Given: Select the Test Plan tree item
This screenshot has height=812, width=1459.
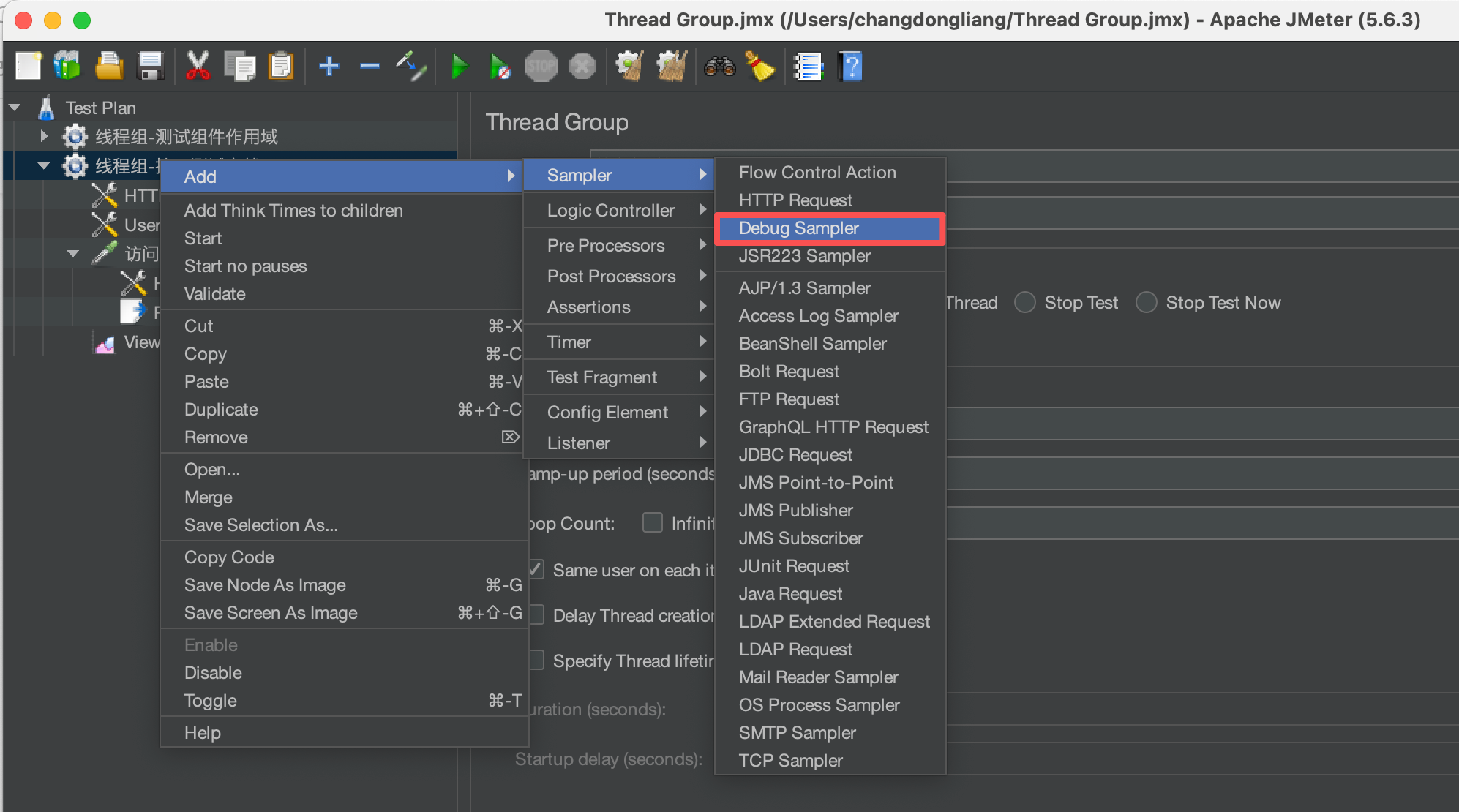Looking at the screenshot, I should (x=100, y=108).
